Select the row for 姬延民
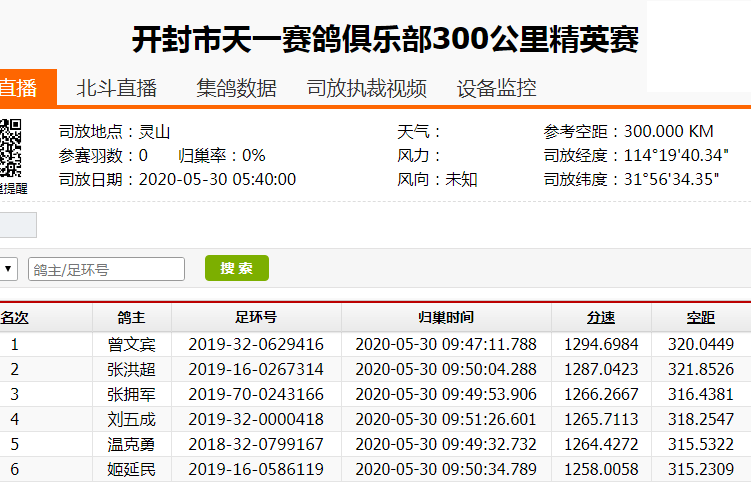 coord(131,469)
